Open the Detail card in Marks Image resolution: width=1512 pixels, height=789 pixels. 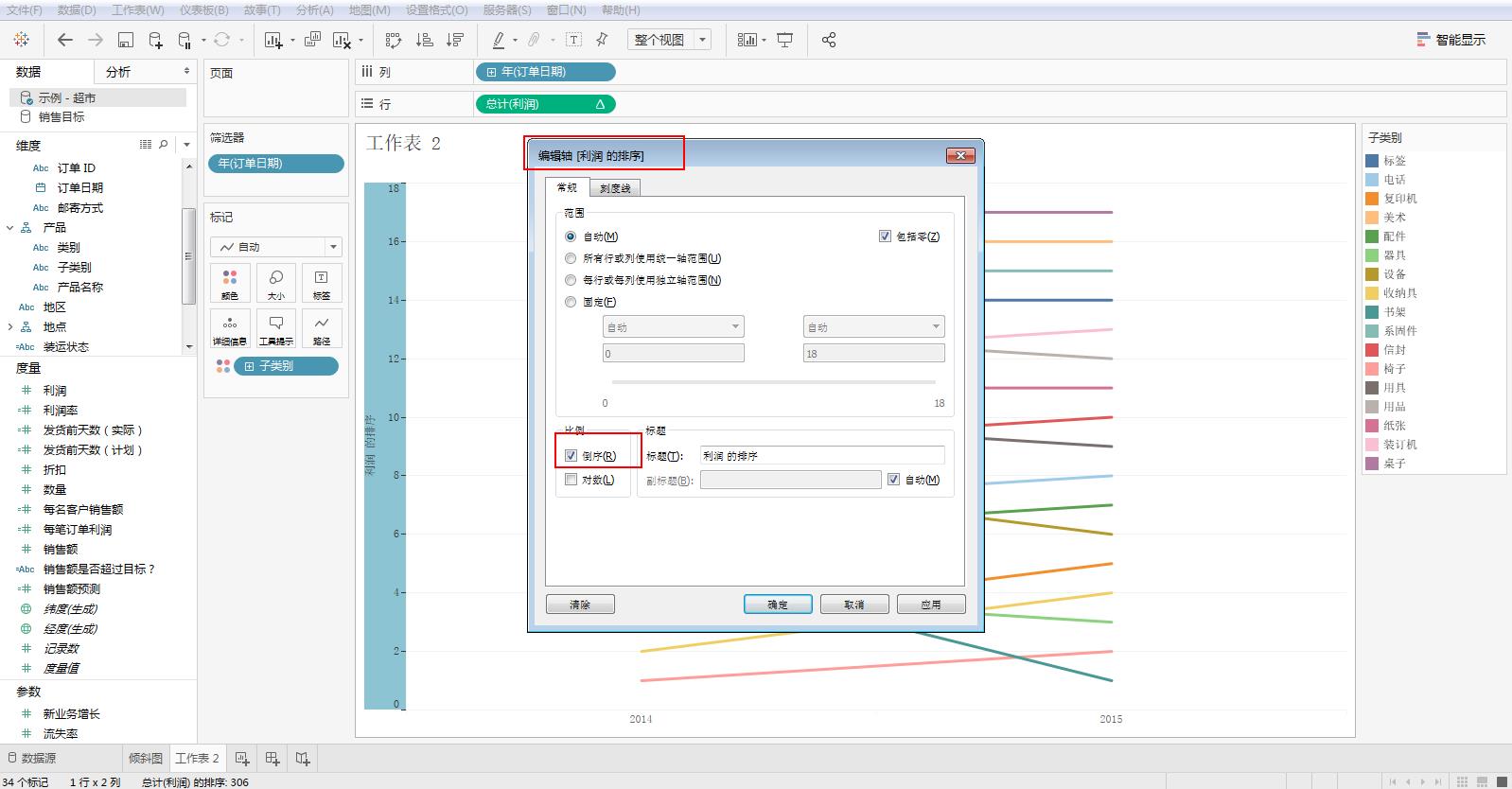(230, 328)
